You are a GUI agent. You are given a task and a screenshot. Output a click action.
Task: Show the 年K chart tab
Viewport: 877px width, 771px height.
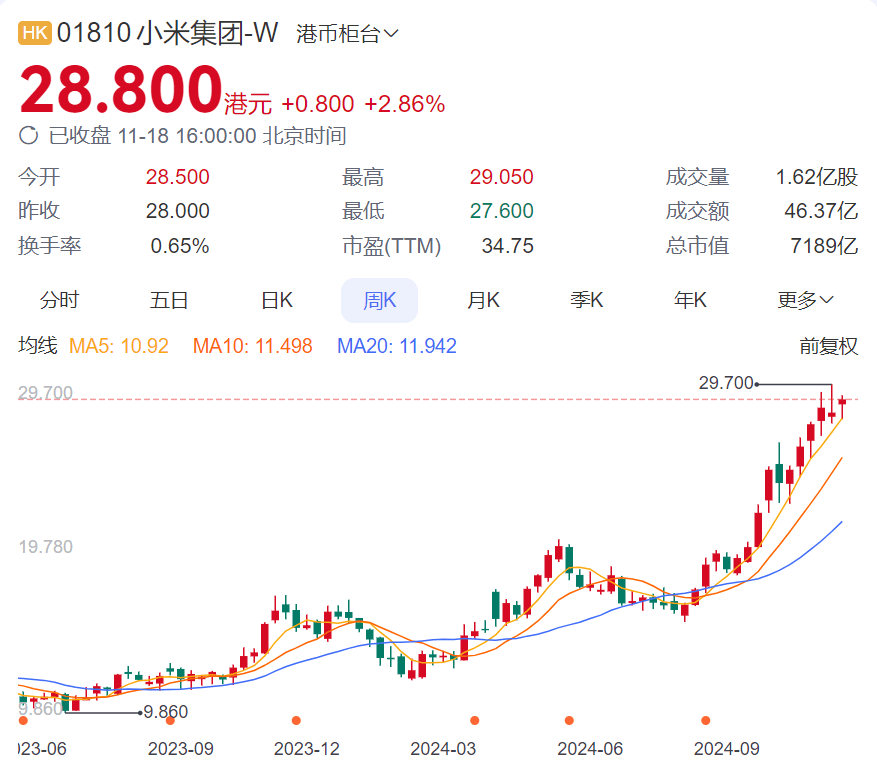pos(690,300)
